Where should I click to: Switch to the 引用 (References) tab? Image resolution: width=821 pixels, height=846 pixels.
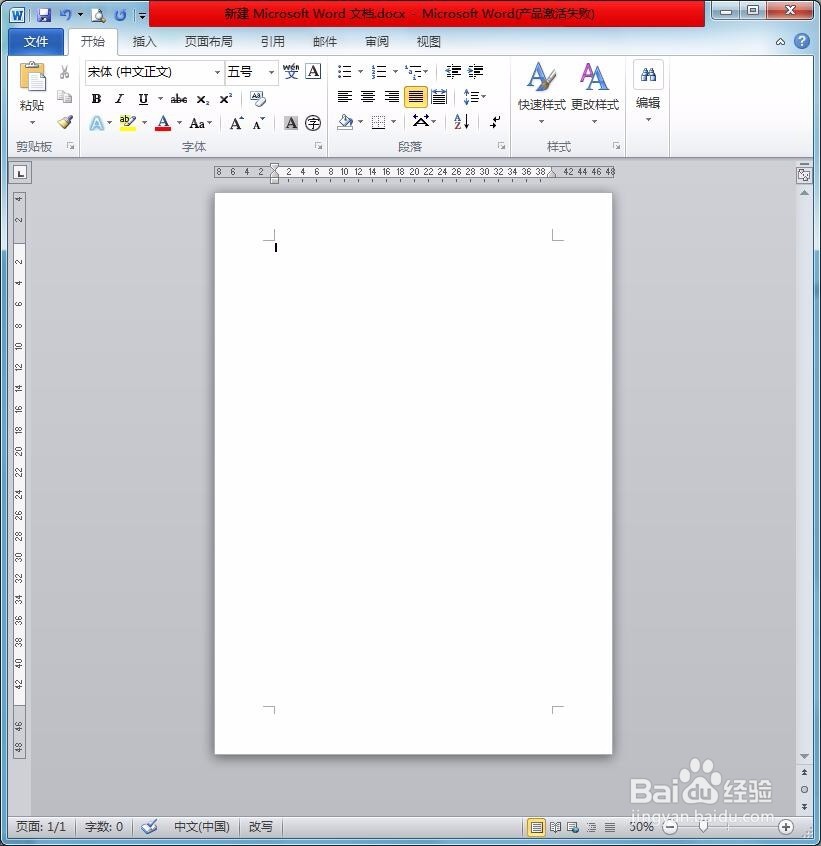pyautogui.click(x=272, y=42)
